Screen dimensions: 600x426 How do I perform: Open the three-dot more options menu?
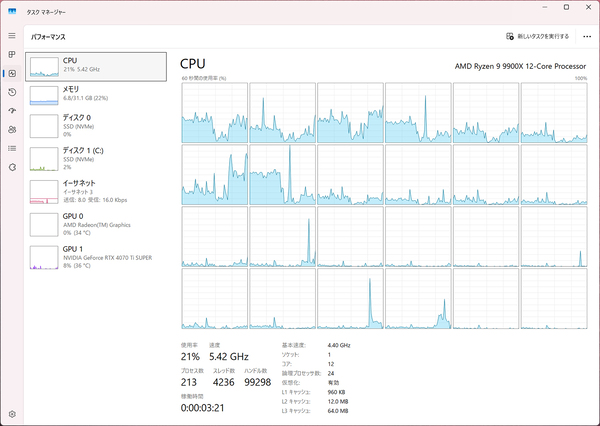click(587, 36)
